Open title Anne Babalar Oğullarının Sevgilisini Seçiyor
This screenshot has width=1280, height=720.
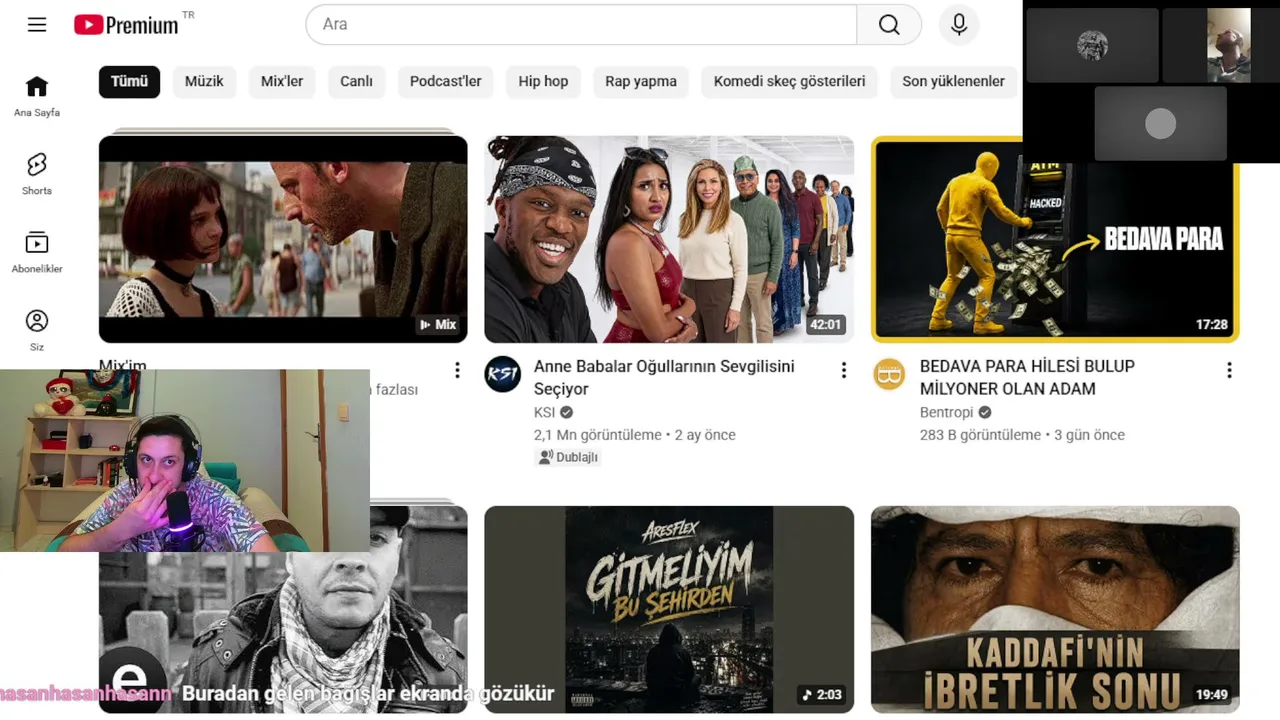coord(664,378)
